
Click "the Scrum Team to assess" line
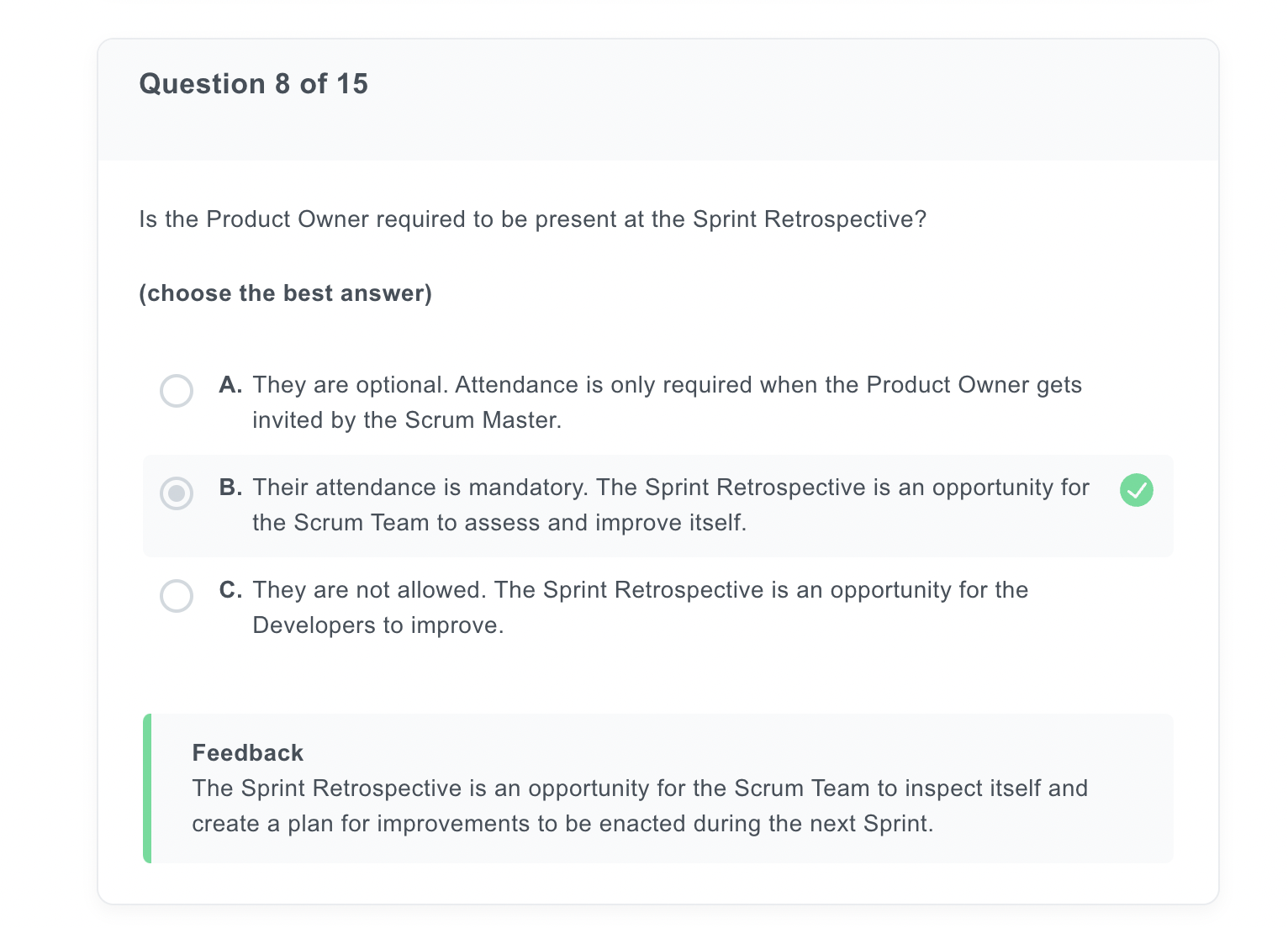pyautogui.click(x=499, y=523)
